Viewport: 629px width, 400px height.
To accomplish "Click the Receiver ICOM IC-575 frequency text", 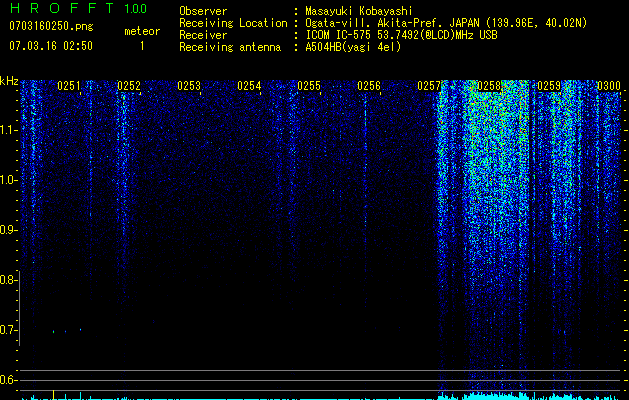I will click(x=401, y=35).
